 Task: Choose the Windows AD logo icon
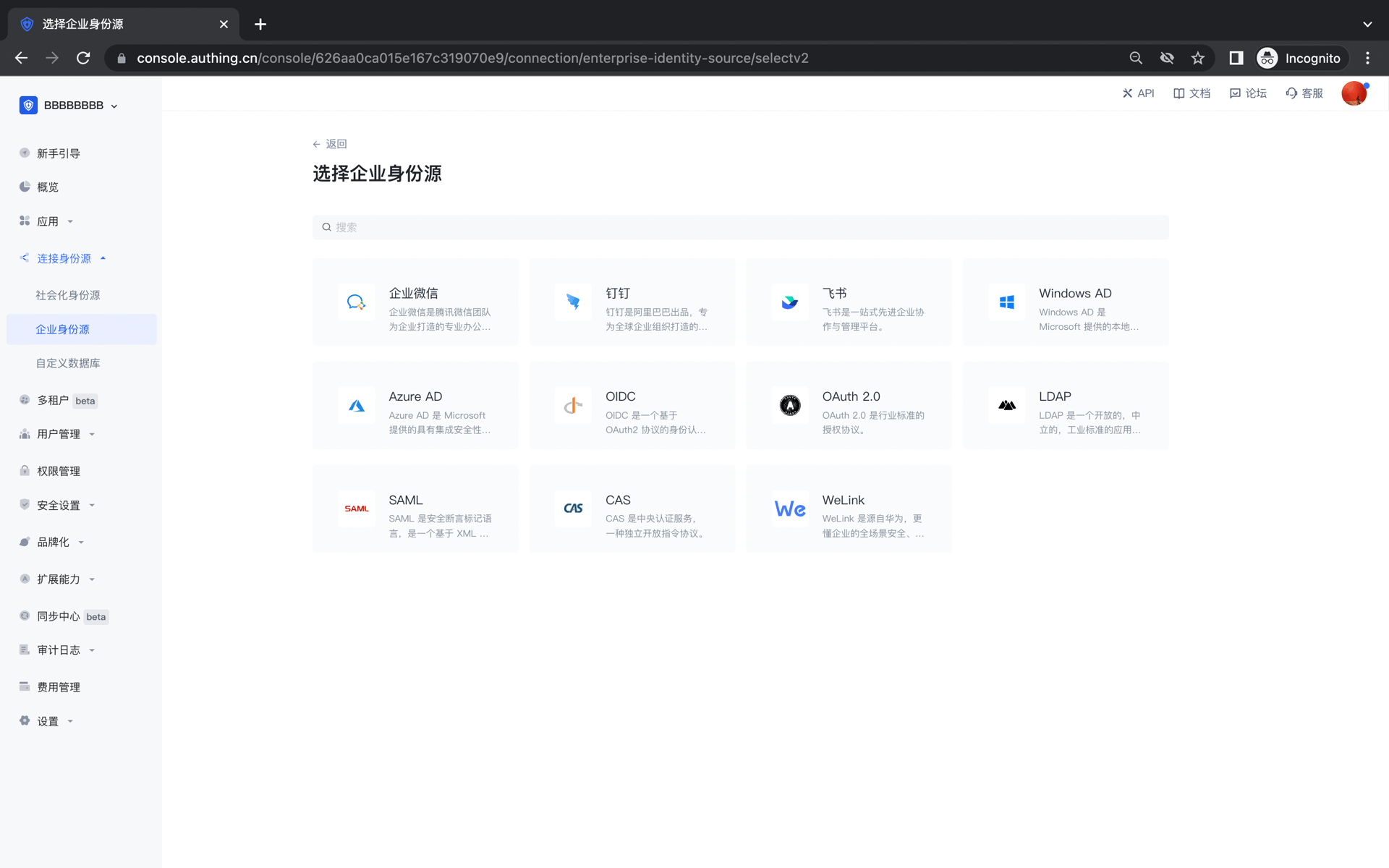coord(1006,302)
